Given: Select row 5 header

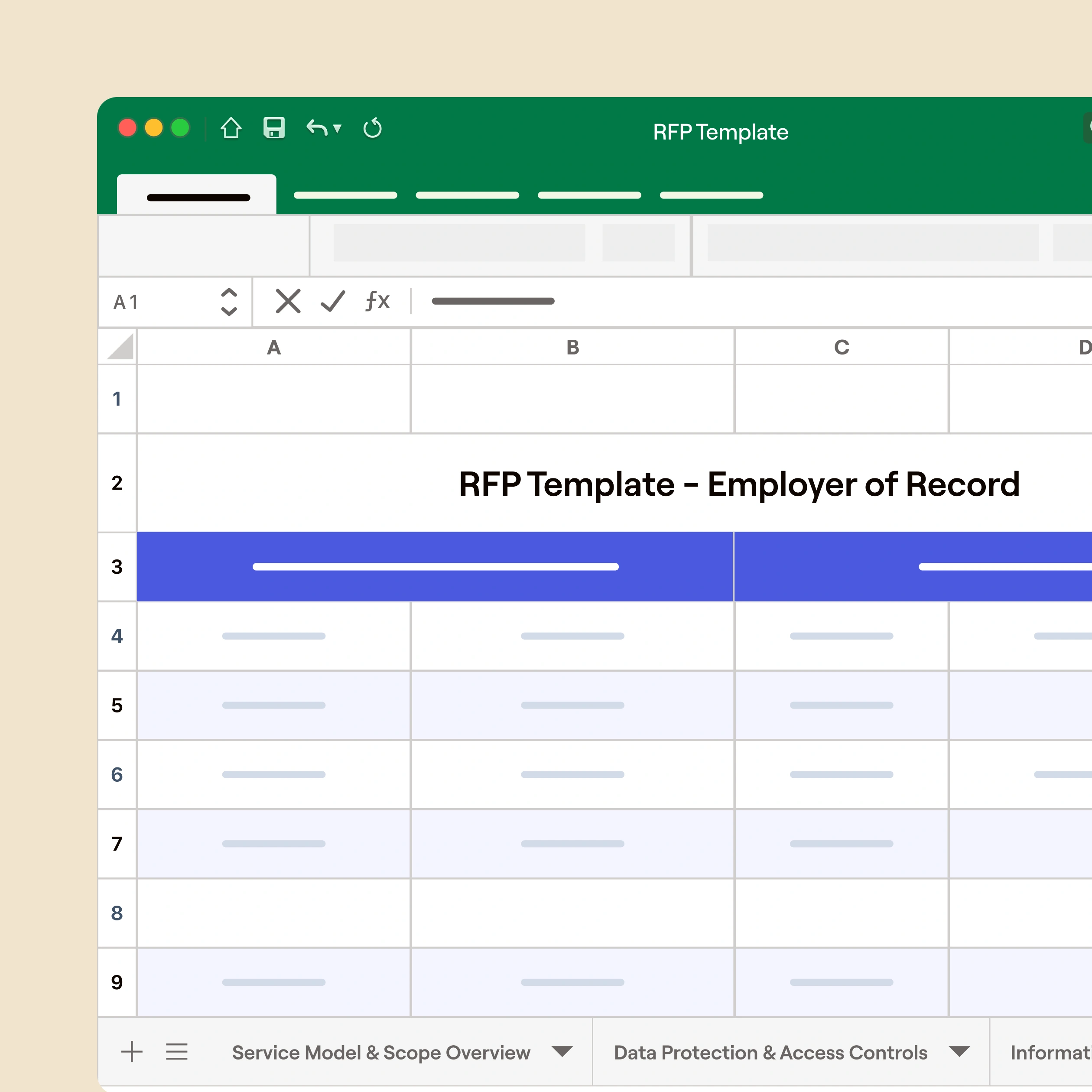Looking at the screenshot, I should click(117, 705).
